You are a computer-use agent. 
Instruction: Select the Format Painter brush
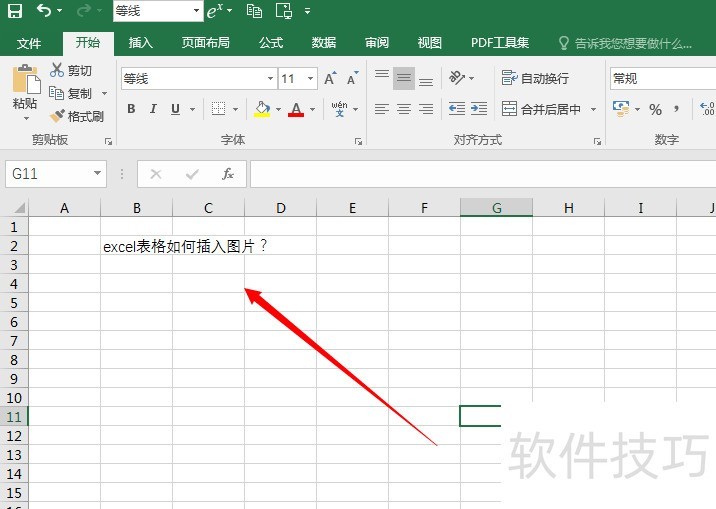pyautogui.click(x=77, y=116)
